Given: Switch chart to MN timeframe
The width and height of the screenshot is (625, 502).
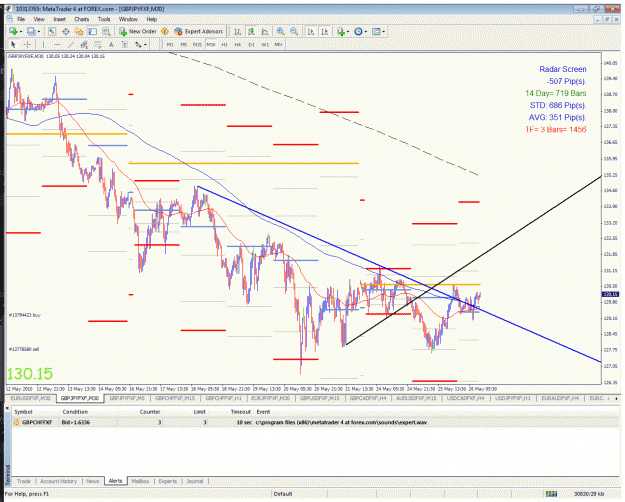Looking at the screenshot, I should click(x=279, y=45).
